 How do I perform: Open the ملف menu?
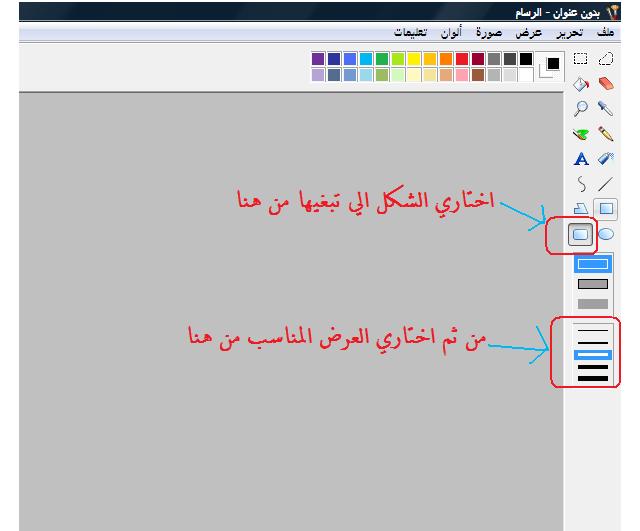[605, 32]
